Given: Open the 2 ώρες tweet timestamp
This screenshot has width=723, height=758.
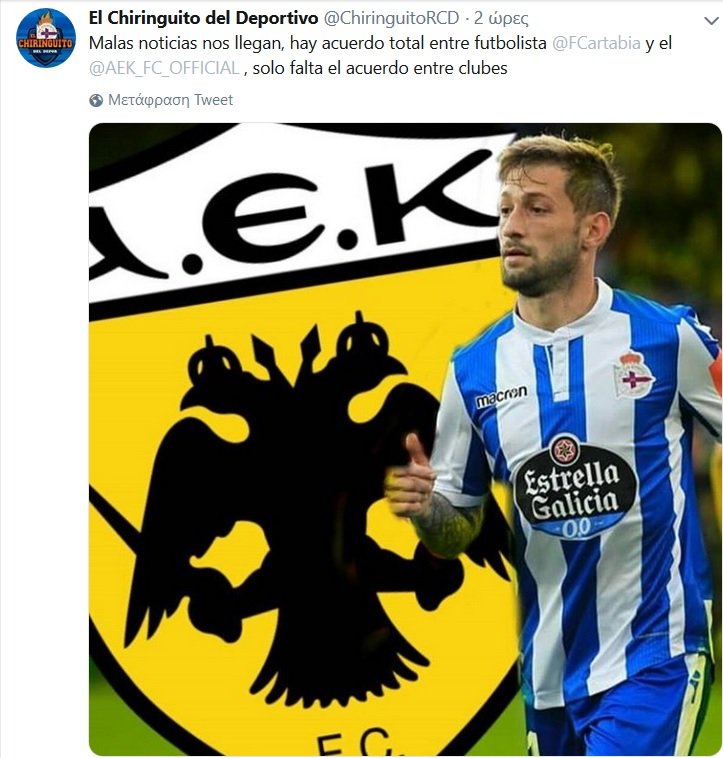Looking at the screenshot, I should click(x=501, y=18).
